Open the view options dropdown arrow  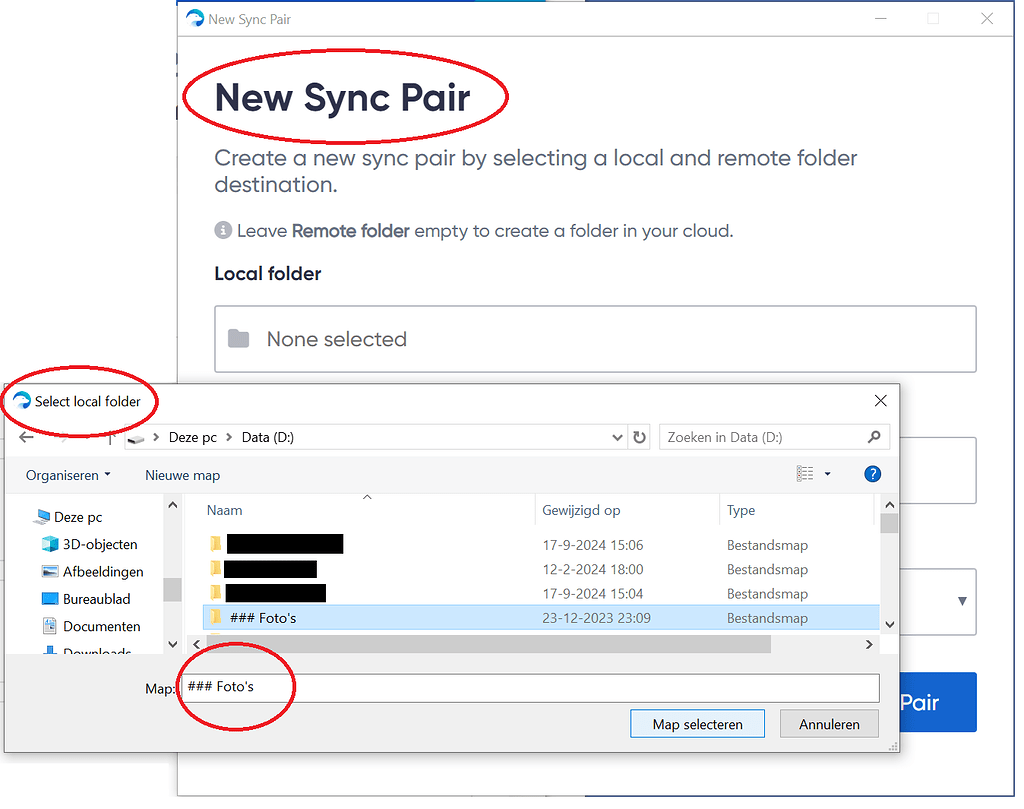(827, 474)
